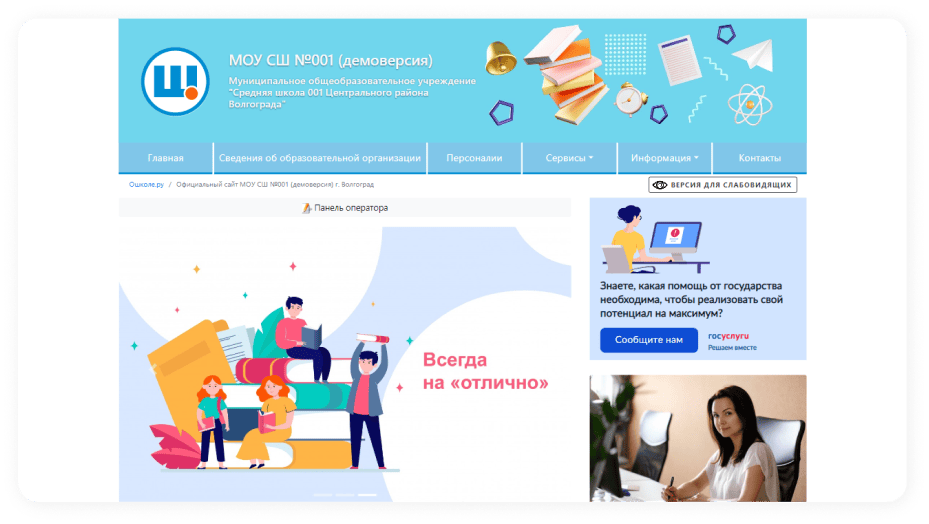Select the last carousel slide indicator
Screen dimensions: 929x524
(367, 495)
